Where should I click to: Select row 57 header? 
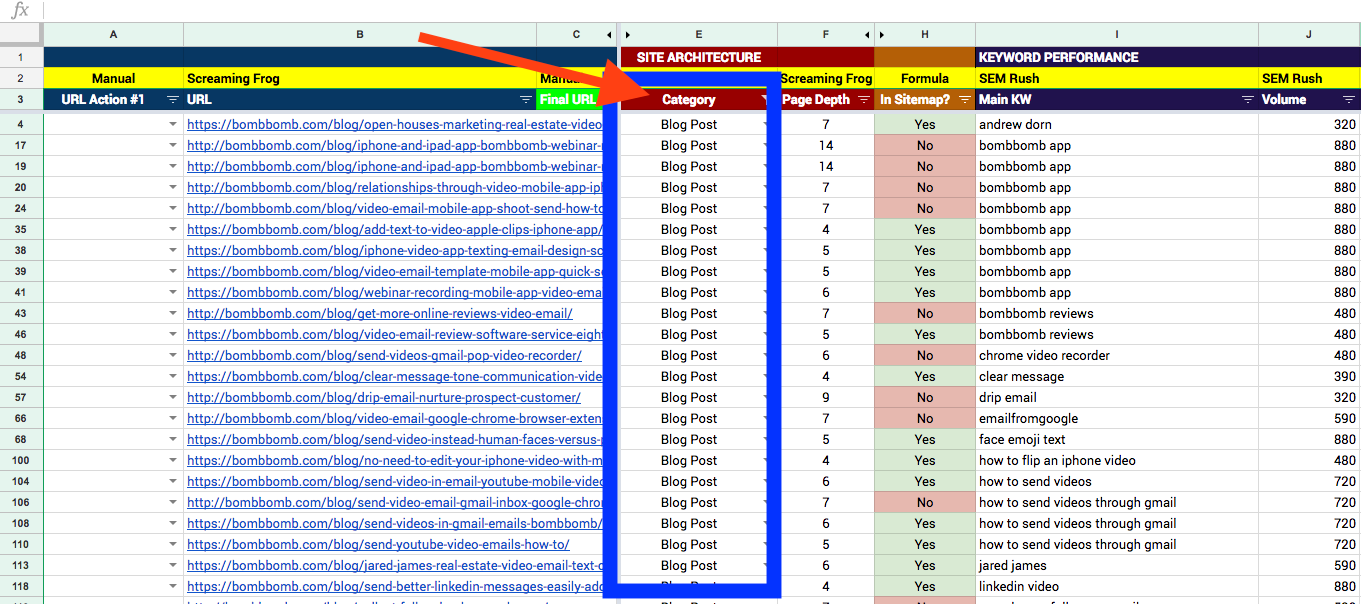(x=21, y=398)
